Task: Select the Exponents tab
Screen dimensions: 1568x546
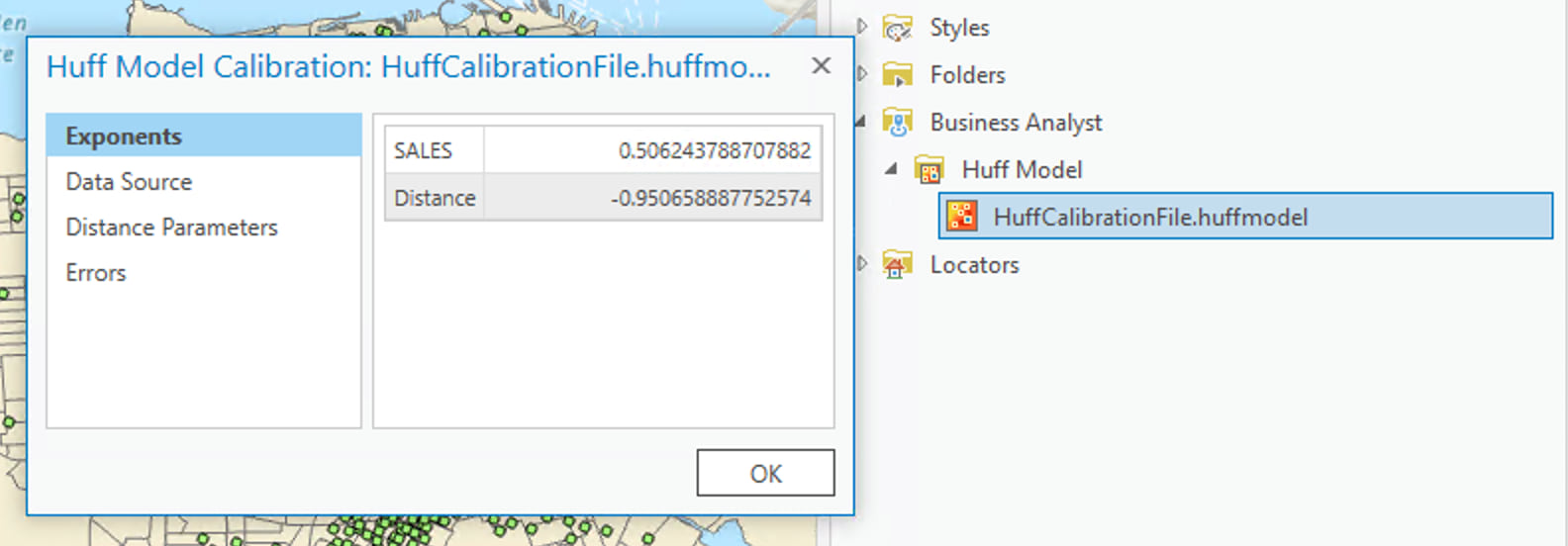Action: [124, 136]
